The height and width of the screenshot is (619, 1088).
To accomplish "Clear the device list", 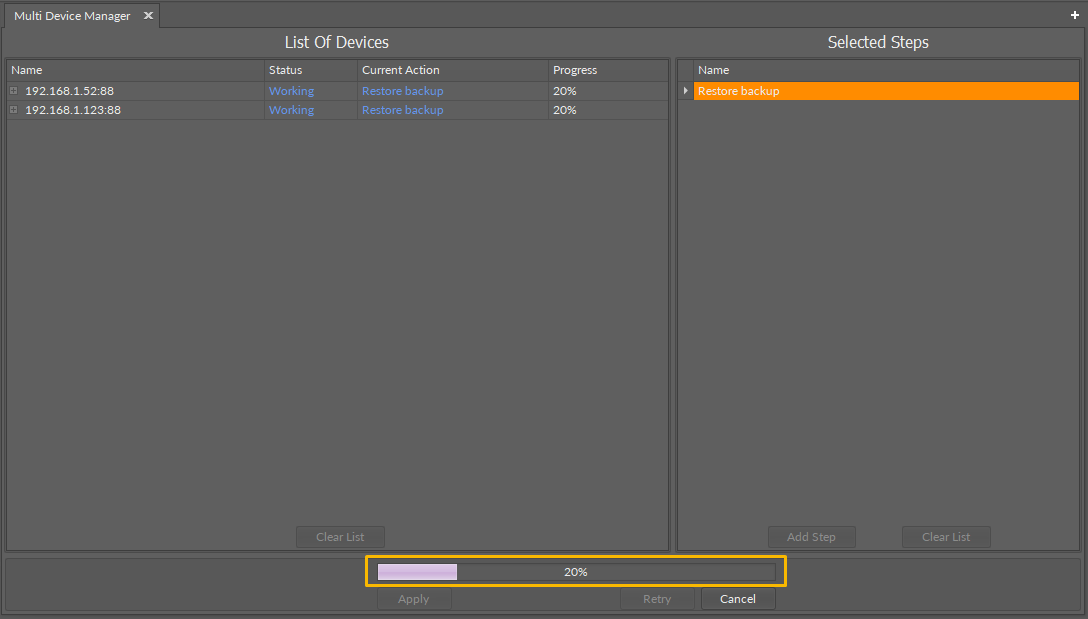I will tap(340, 537).
